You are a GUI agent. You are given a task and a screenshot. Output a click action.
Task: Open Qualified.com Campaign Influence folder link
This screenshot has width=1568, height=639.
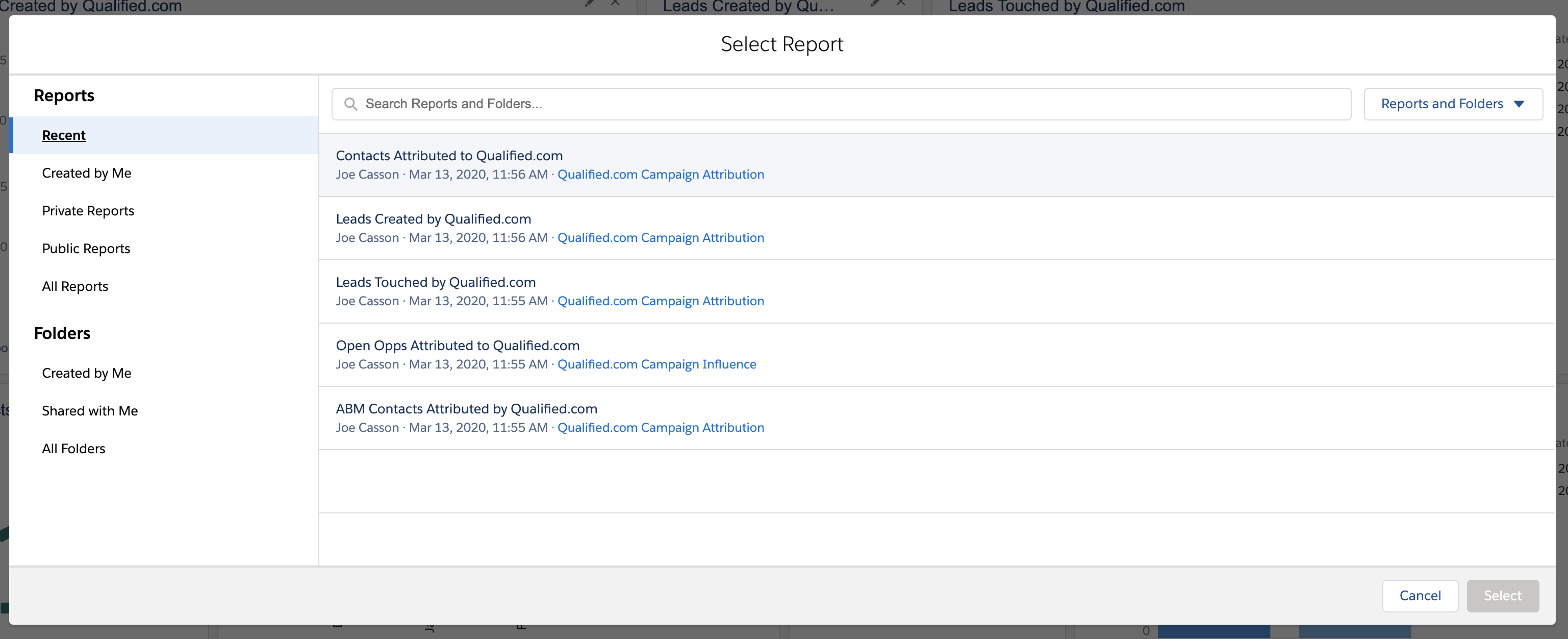pos(657,364)
